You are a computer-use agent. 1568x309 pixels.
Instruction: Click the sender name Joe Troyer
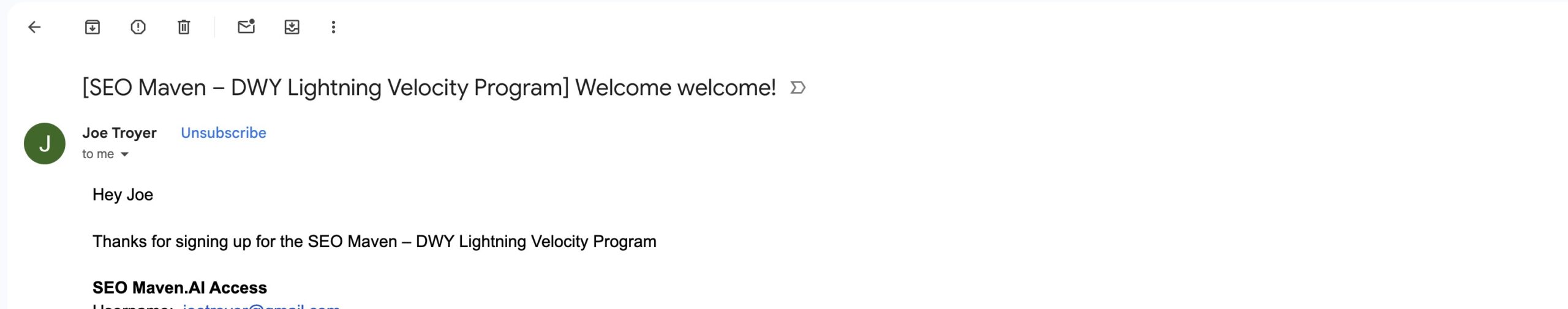tap(119, 133)
